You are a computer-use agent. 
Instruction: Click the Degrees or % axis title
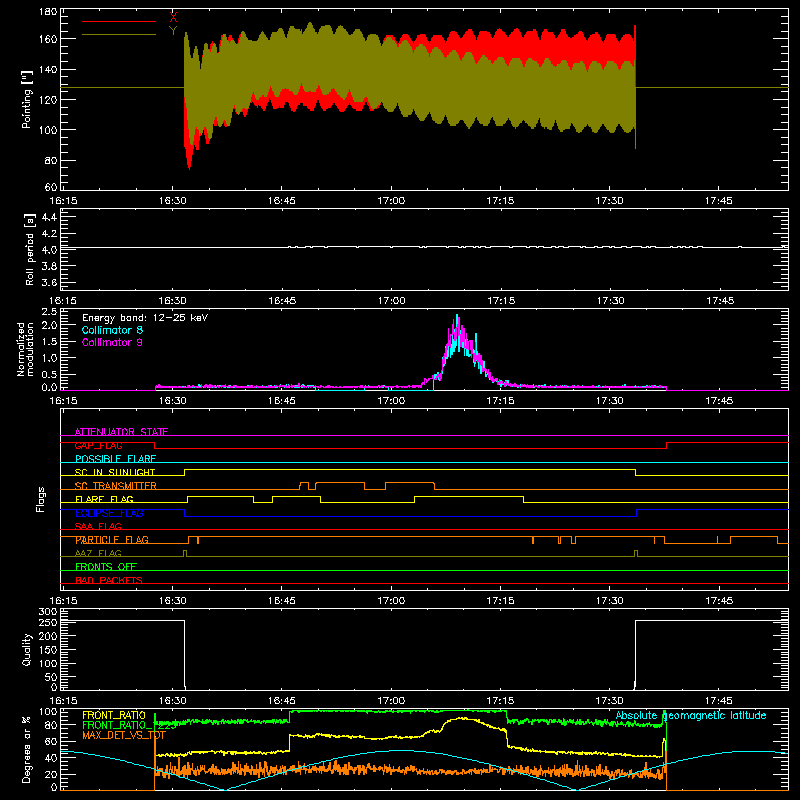click(27, 750)
